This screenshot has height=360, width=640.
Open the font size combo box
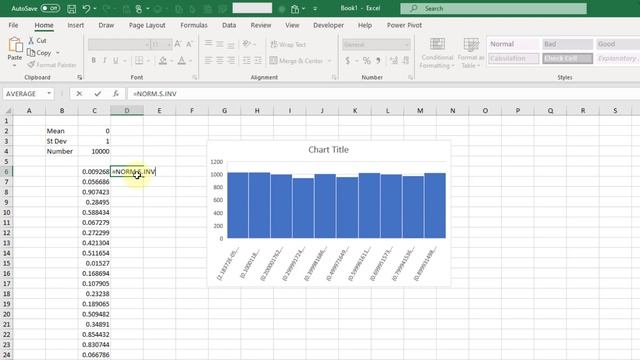click(161, 44)
